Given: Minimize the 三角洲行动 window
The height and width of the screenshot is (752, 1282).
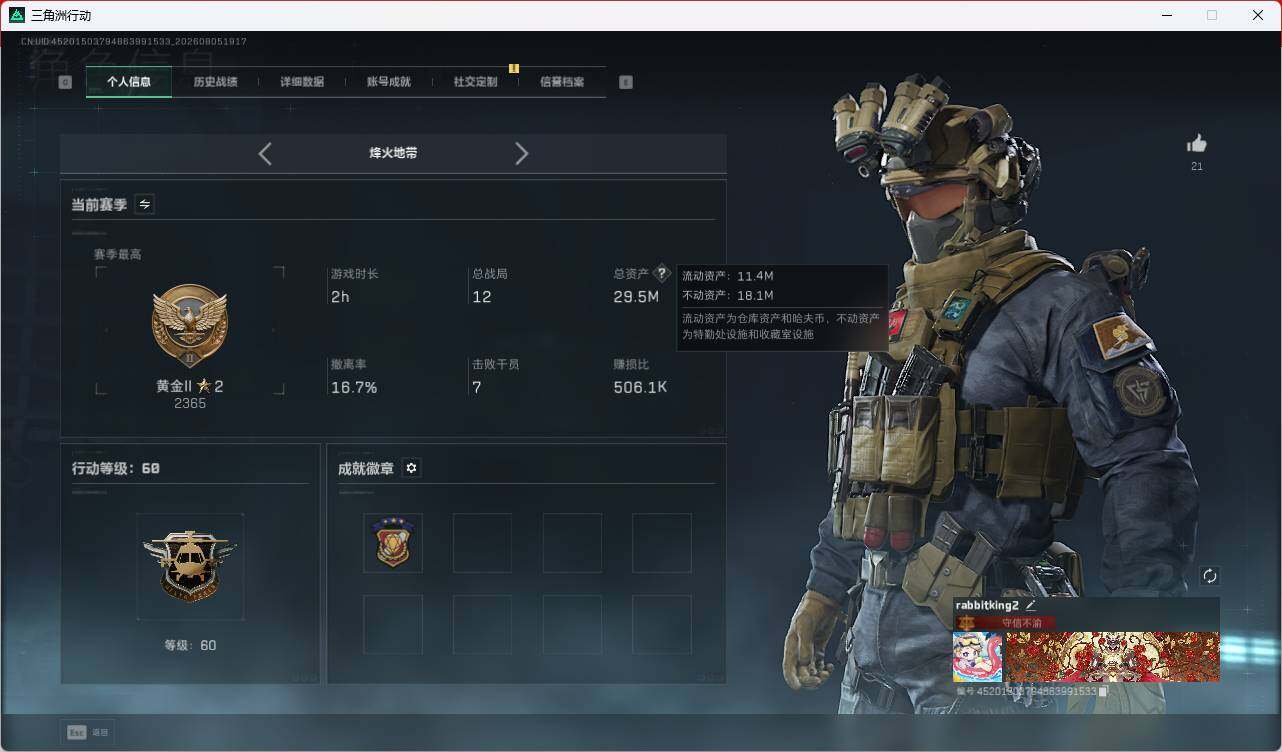Looking at the screenshot, I should click(1167, 15).
